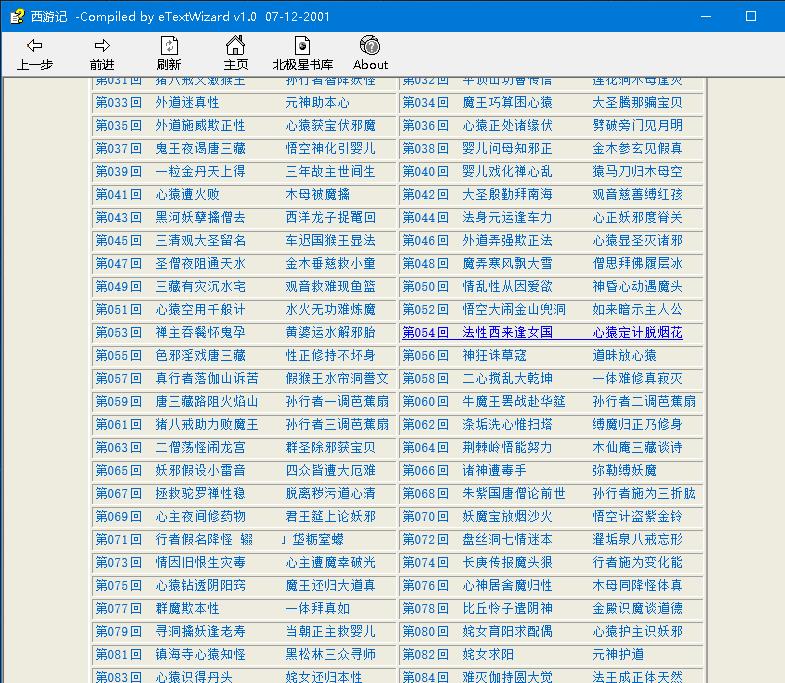
Task: Open chapter 第079回 寻洞擒妖逢老寿
Action: [235, 632]
